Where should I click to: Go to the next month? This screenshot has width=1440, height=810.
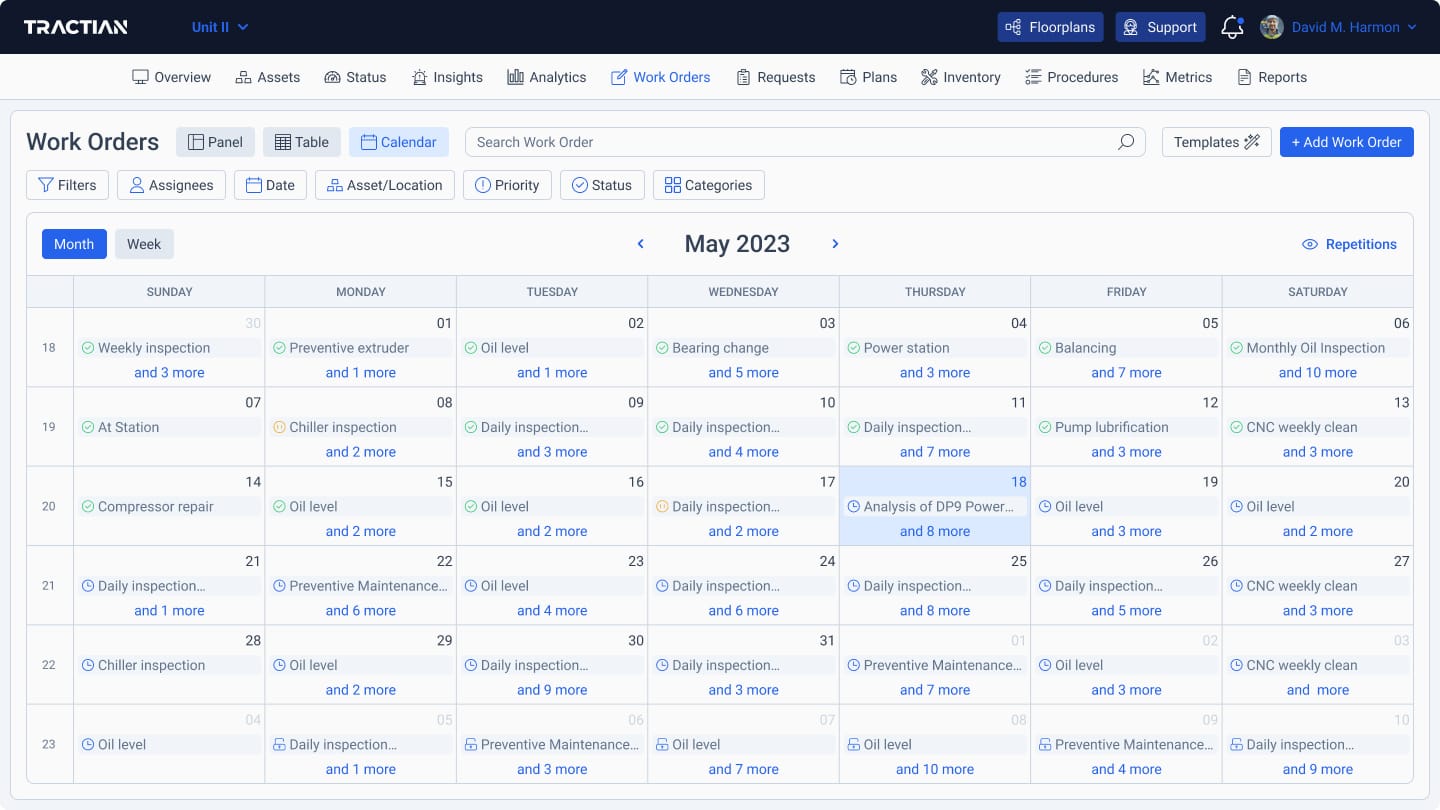coord(835,243)
